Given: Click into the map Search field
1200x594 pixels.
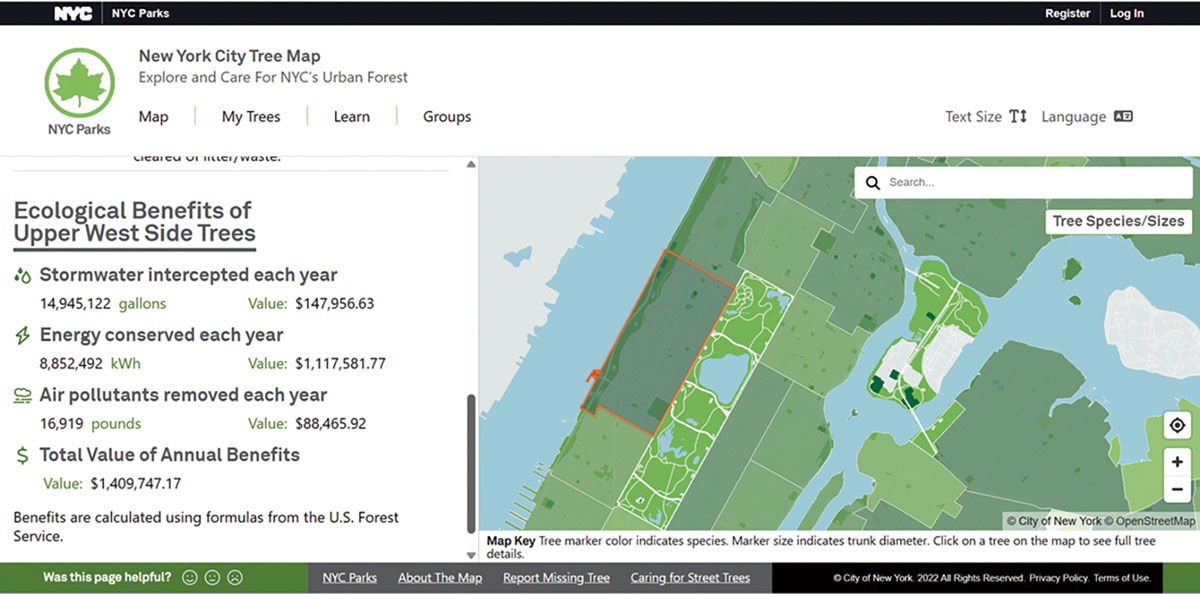Looking at the screenshot, I should 1022,183.
